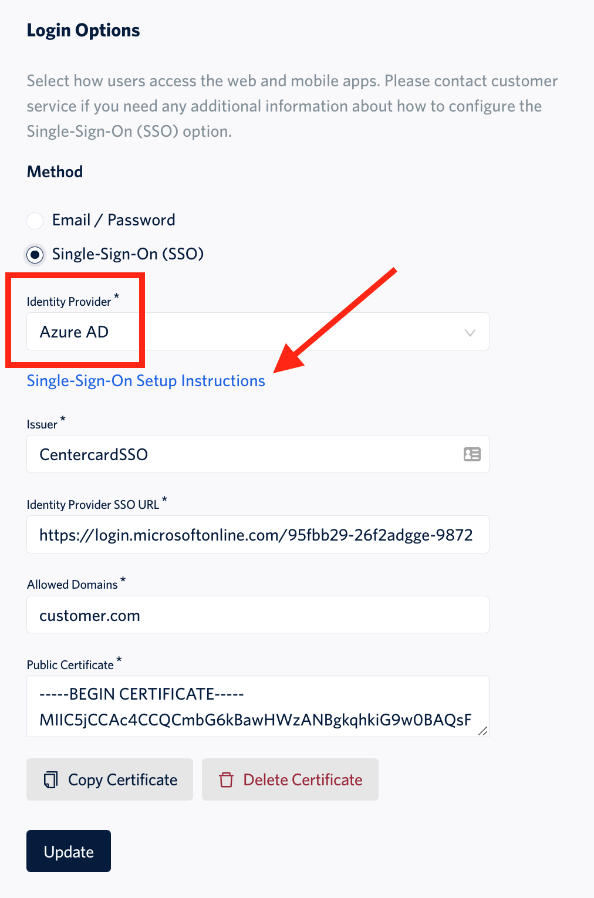Image resolution: width=594 pixels, height=898 pixels.
Task: Click the chevron icon on the Azure AD selector
Action: [470, 331]
